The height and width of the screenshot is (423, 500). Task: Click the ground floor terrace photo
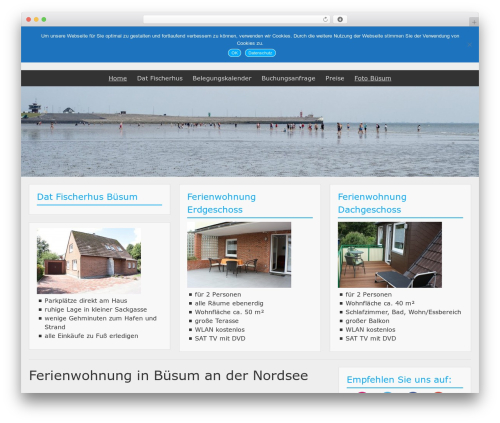(239, 255)
